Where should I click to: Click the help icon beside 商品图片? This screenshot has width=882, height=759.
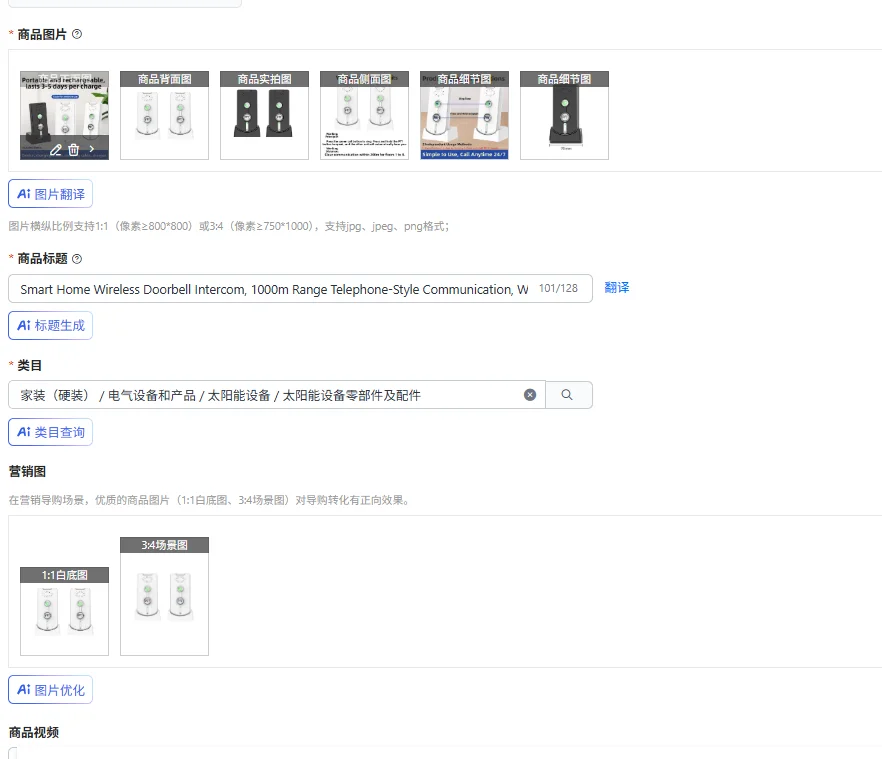[x=77, y=34]
